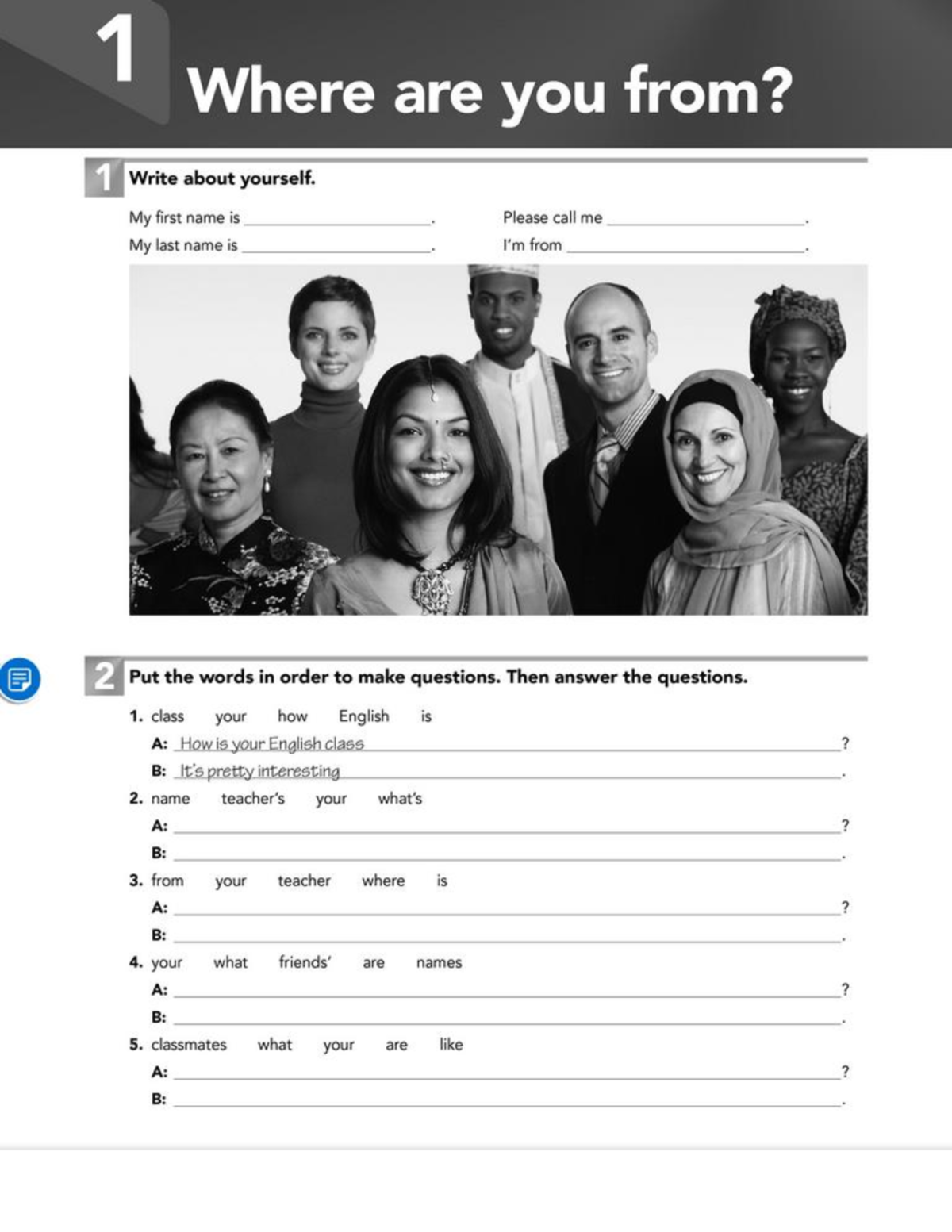952x1232 pixels.
Task: Select the exercise 2 number badge
Action: click(x=104, y=677)
